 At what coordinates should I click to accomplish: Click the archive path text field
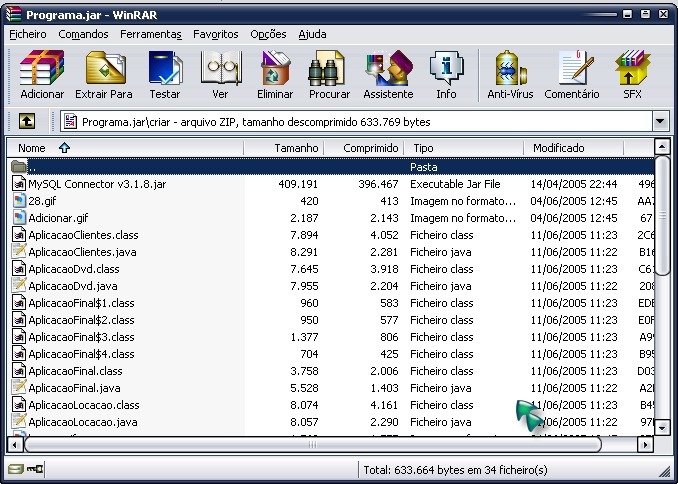[357, 122]
